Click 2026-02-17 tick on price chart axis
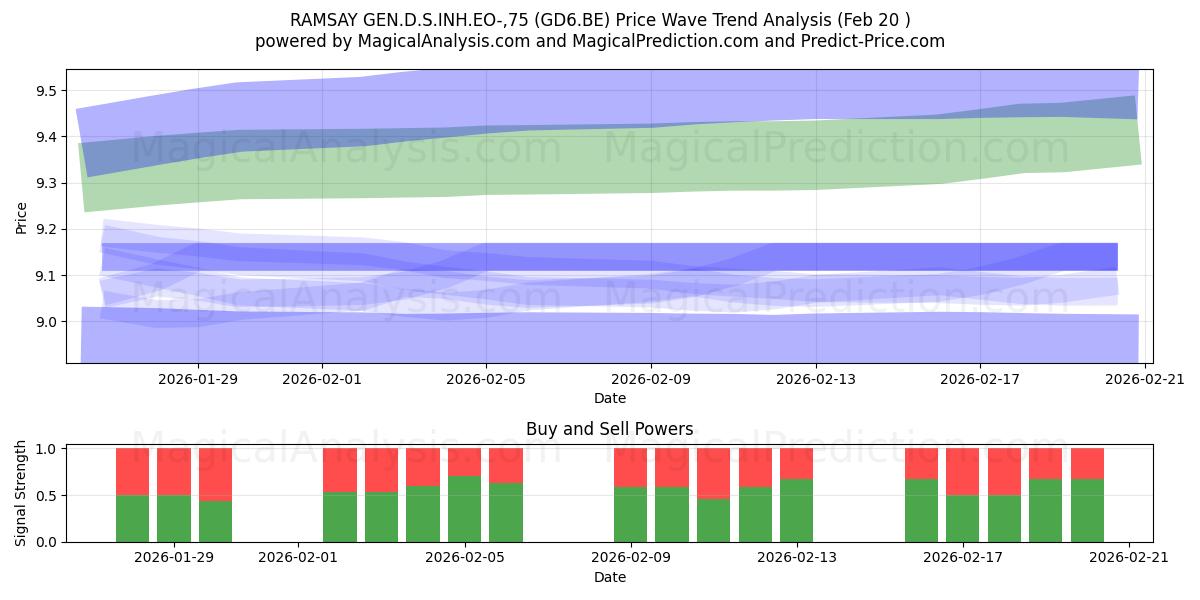Viewport: 1200px width, 600px height. (x=980, y=378)
